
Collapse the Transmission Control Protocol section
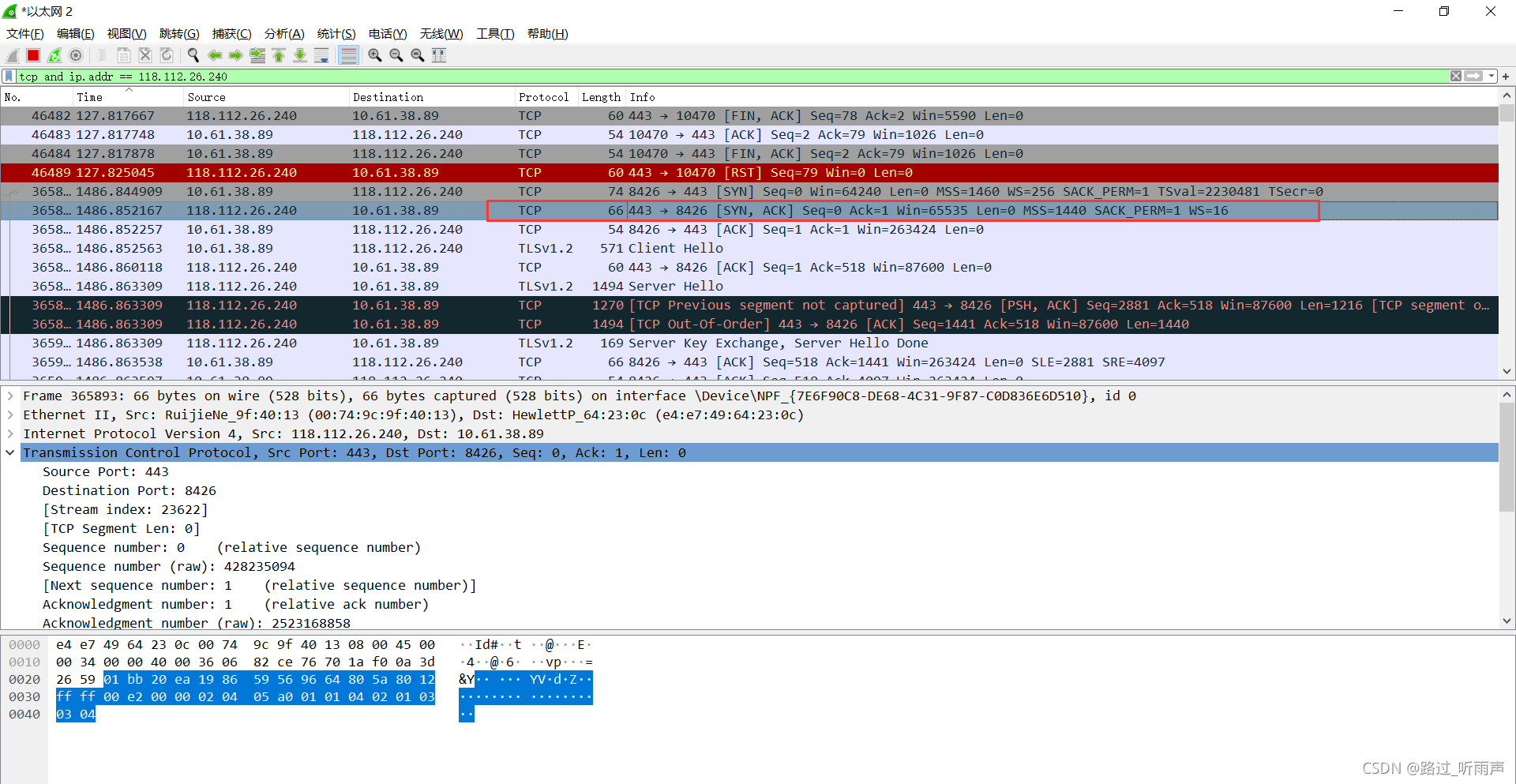click(10, 453)
